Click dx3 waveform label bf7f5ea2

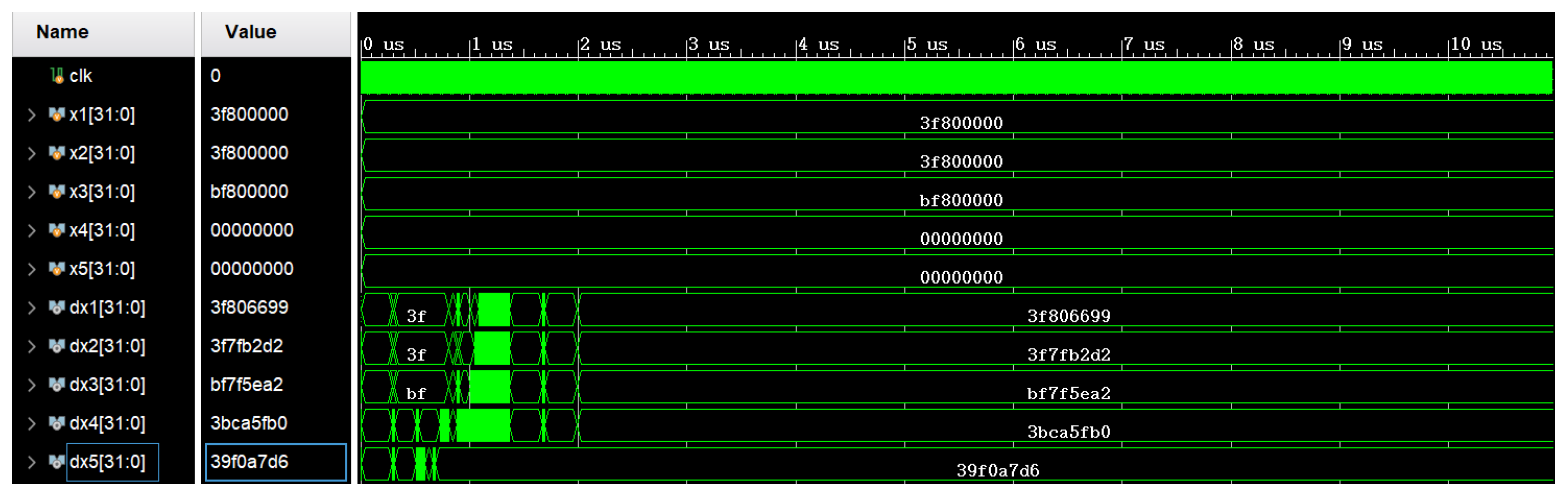pos(1069,393)
